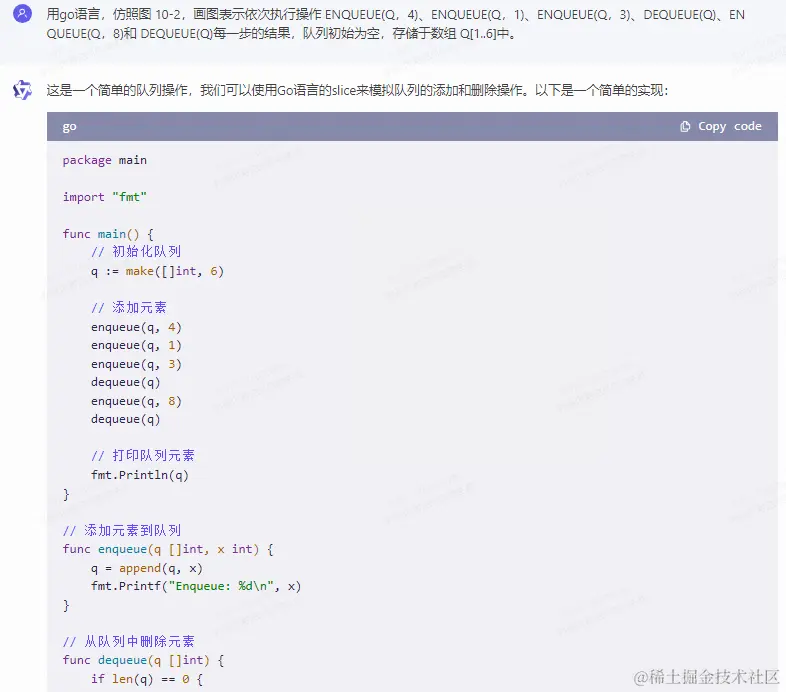The height and width of the screenshot is (692, 786).
Task: Click the comment '// 添加元素到队列'
Action: (x=122, y=531)
